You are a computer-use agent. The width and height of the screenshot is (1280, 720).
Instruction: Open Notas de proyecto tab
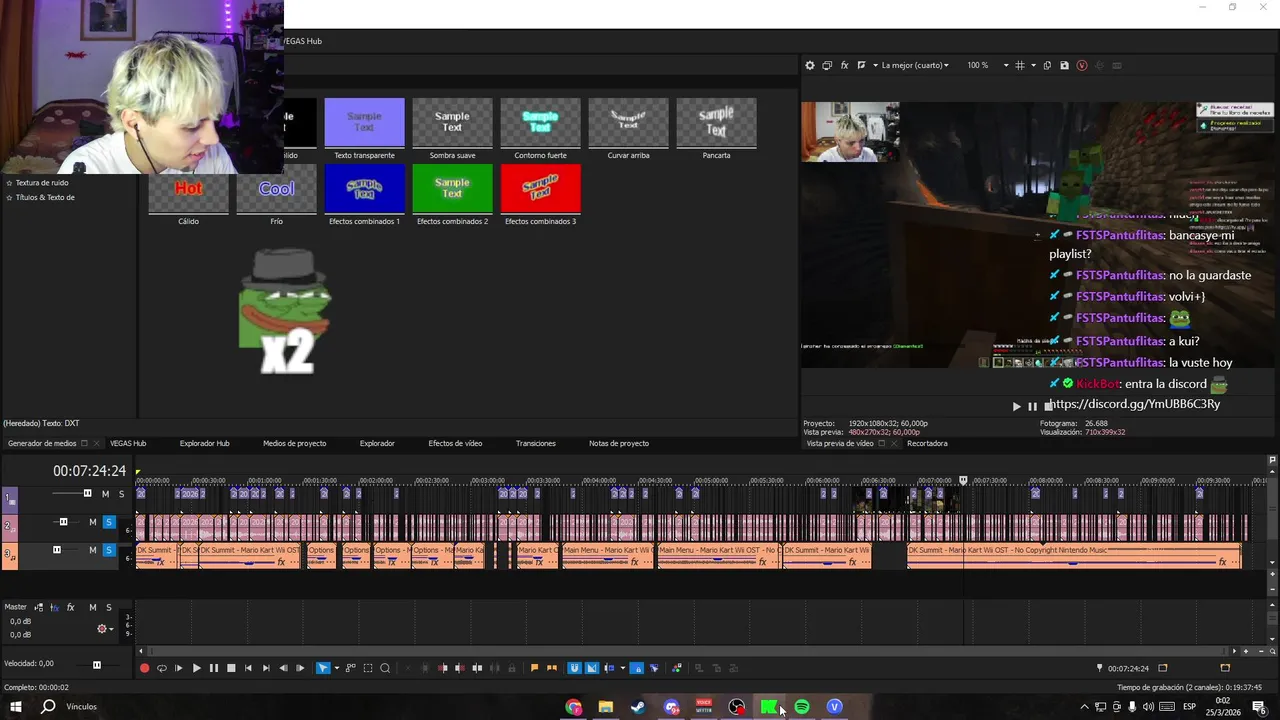pos(619,443)
